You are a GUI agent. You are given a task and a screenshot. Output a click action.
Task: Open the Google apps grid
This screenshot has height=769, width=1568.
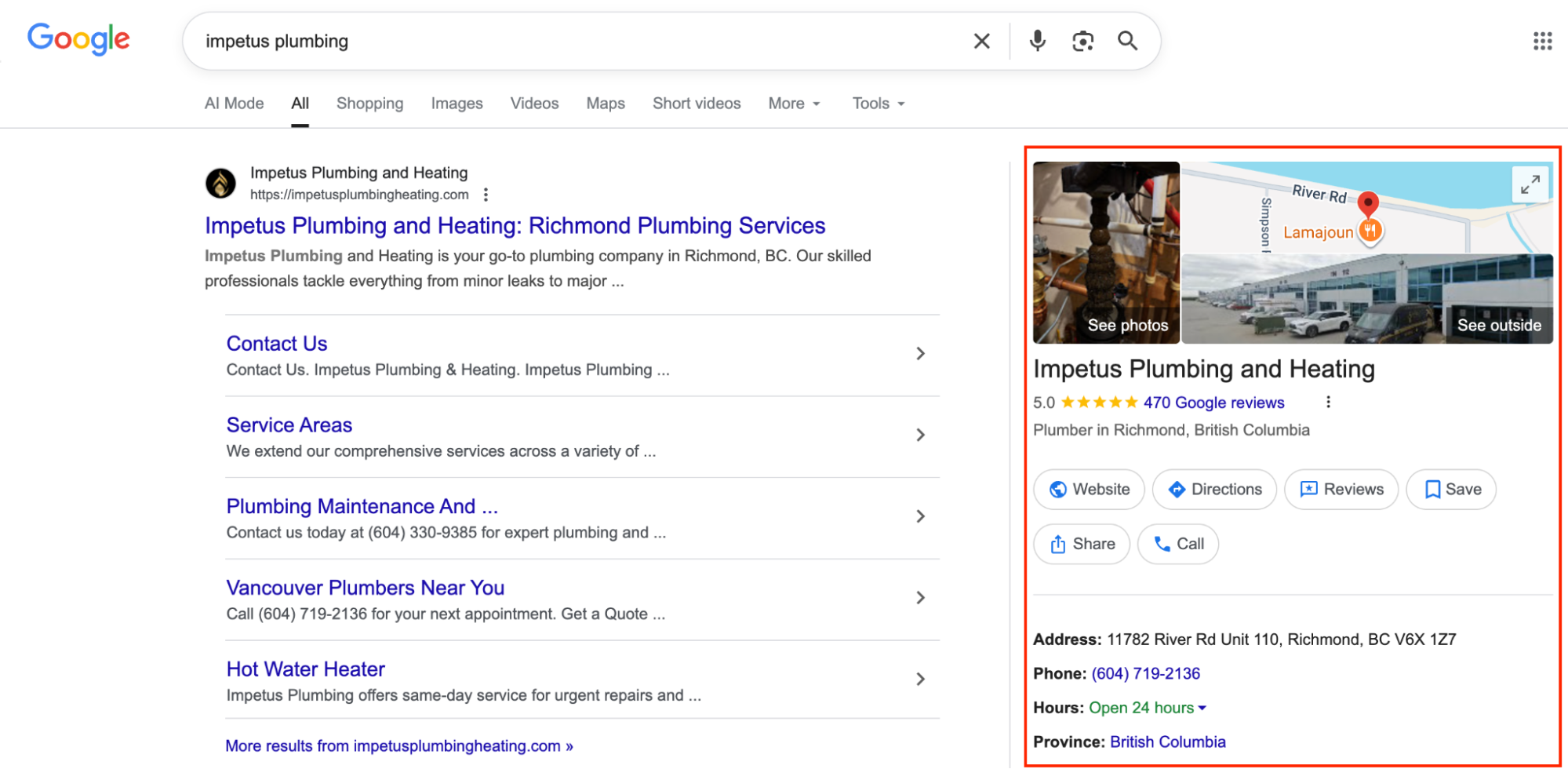tap(1542, 41)
